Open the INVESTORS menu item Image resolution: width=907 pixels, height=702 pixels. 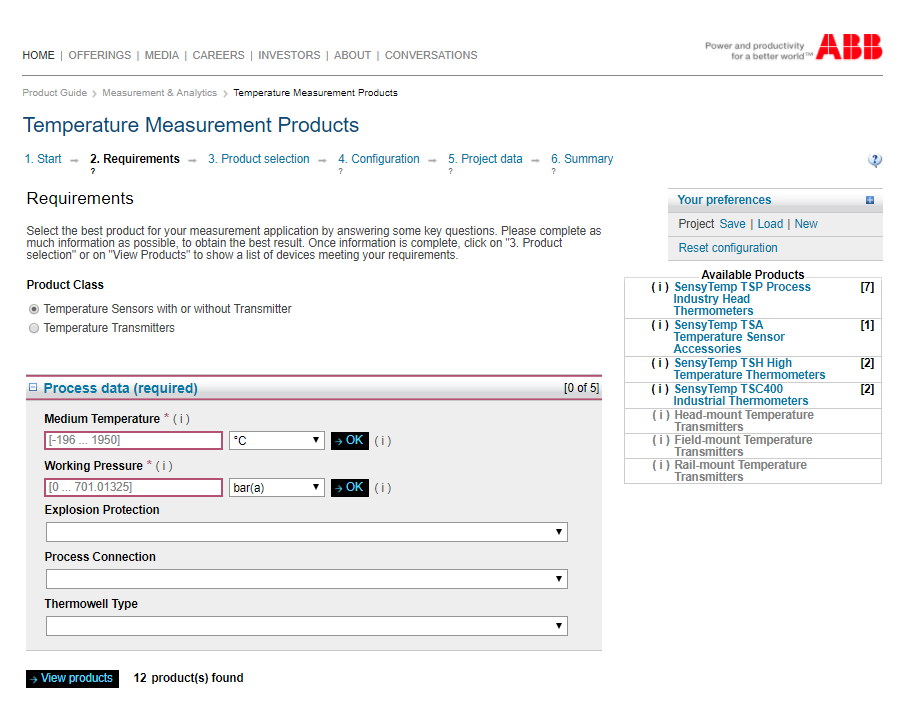pyautogui.click(x=289, y=55)
